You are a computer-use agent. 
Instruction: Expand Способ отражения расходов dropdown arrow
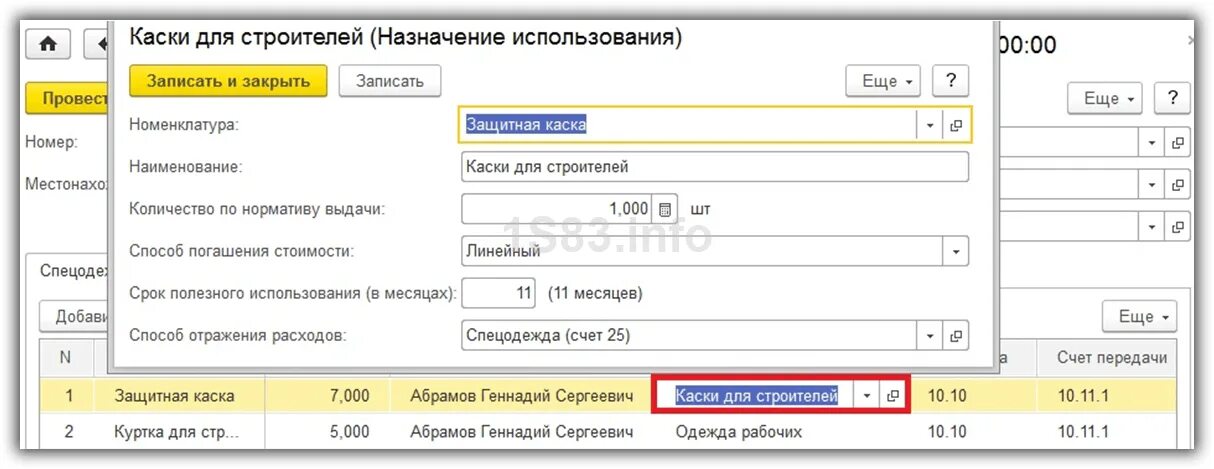(930, 336)
